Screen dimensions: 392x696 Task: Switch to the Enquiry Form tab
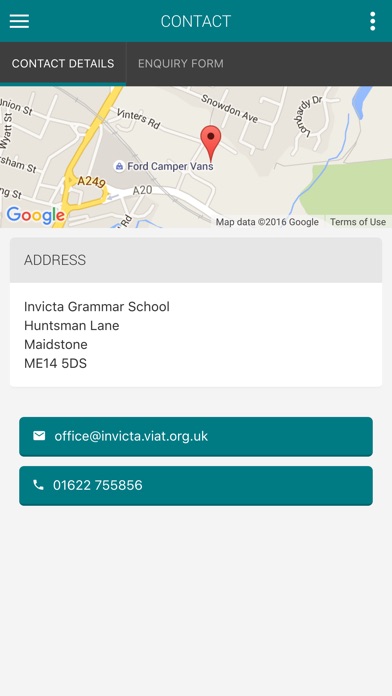click(181, 63)
